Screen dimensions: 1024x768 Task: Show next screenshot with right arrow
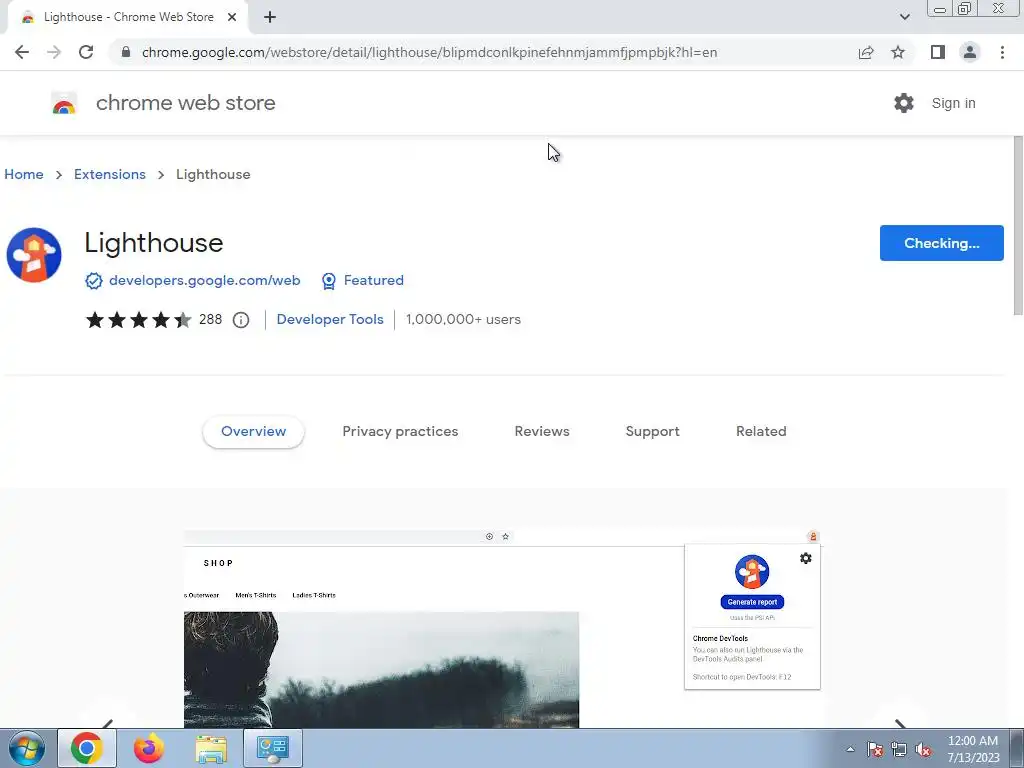tap(900, 722)
